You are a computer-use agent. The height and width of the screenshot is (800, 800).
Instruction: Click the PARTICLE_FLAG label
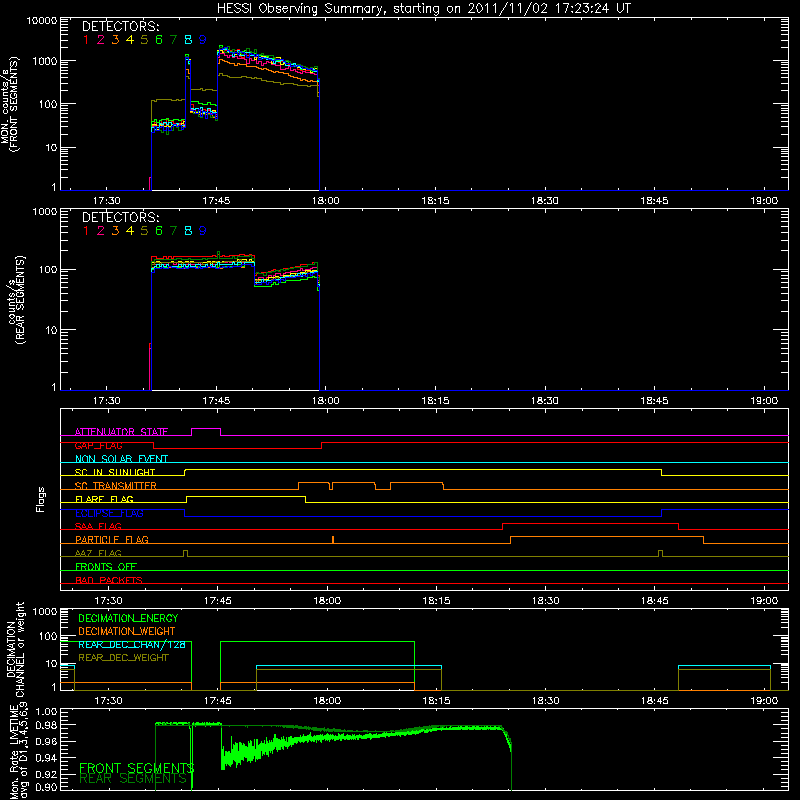click(112, 539)
